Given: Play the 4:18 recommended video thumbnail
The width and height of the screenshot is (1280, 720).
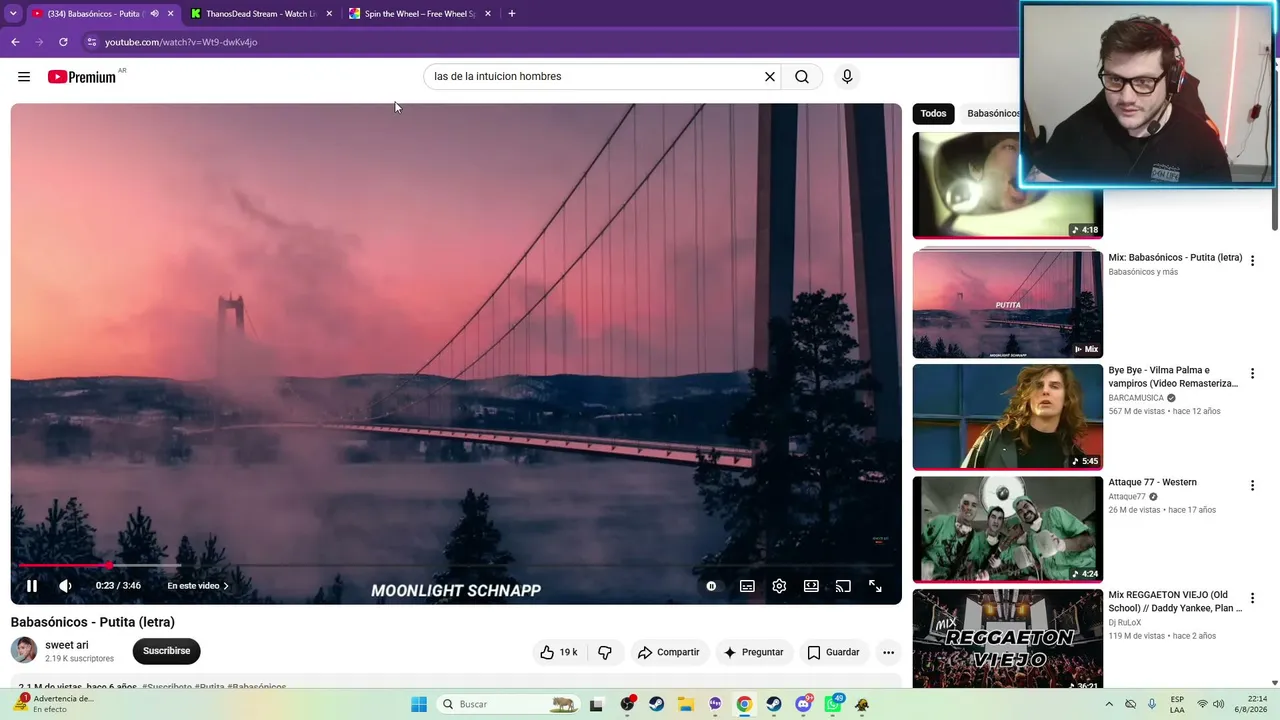Looking at the screenshot, I should click(x=1007, y=185).
